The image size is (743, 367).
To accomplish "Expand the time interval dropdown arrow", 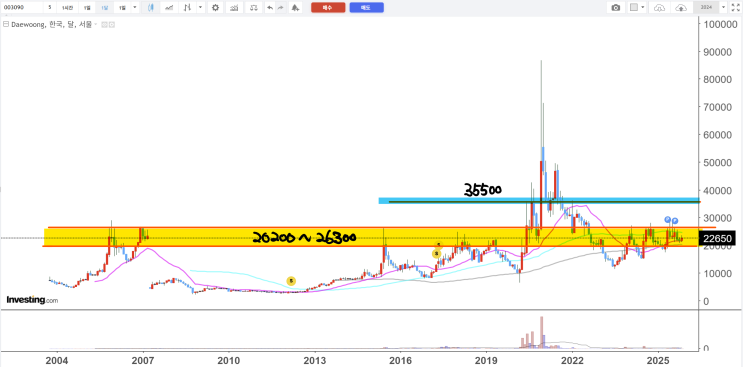I will click(x=135, y=8).
